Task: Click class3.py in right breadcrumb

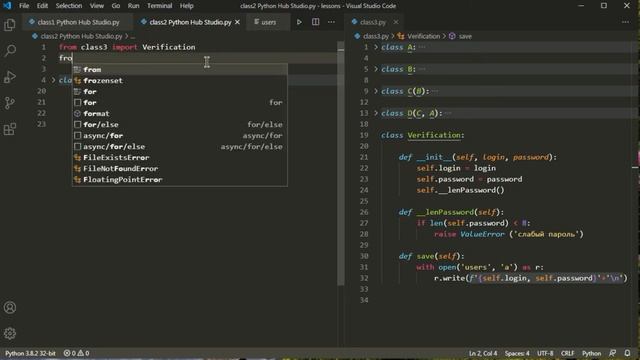Action: [x=376, y=36]
